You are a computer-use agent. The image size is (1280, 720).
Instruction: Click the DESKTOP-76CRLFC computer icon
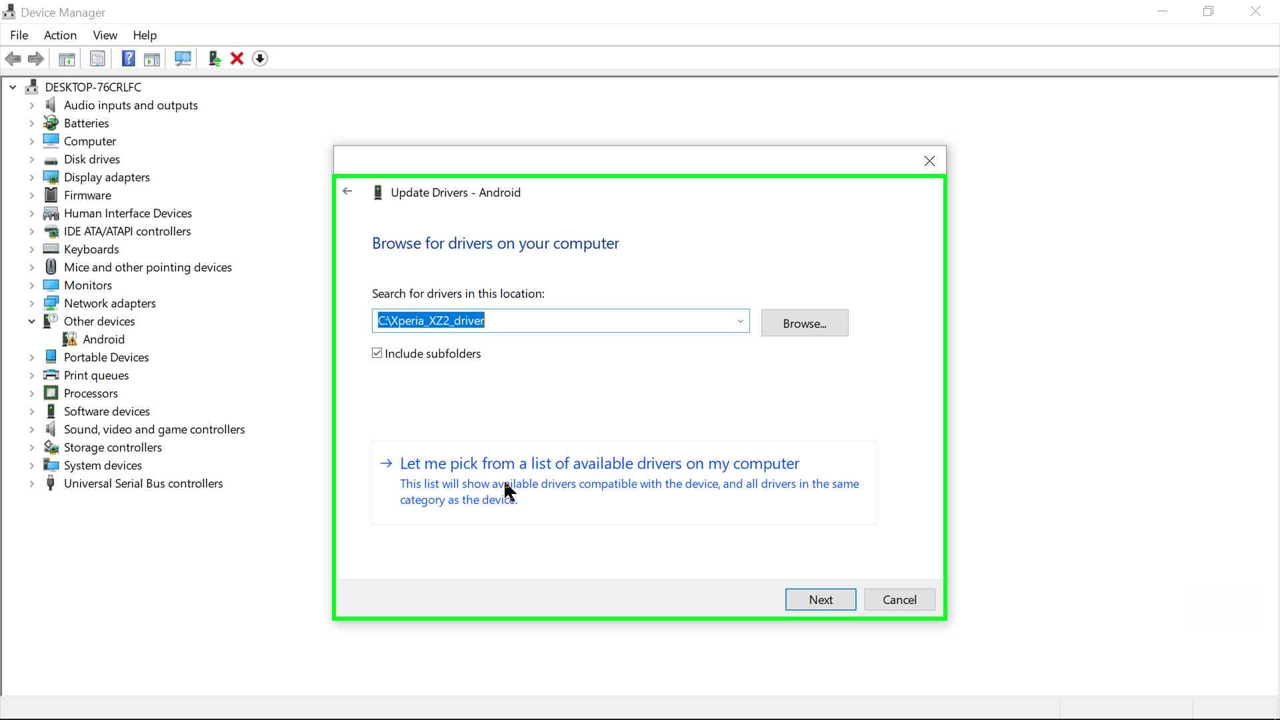click(x=32, y=87)
